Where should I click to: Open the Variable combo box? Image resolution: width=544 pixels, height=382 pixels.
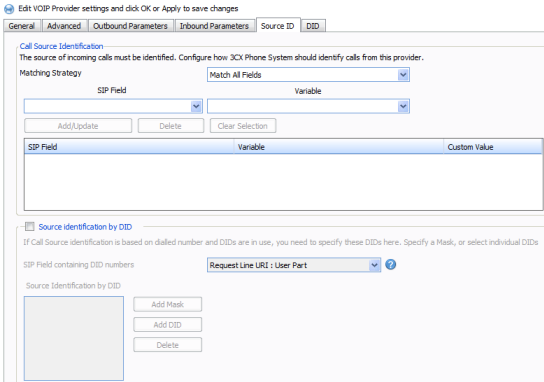pyautogui.click(x=308, y=106)
